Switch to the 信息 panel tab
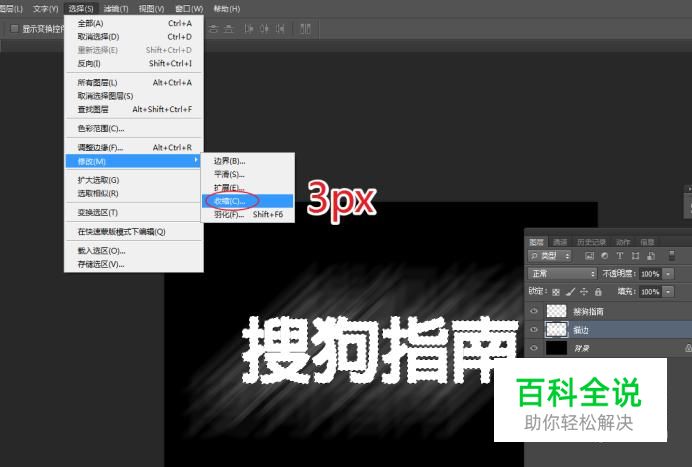The image size is (692, 467). click(647, 242)
